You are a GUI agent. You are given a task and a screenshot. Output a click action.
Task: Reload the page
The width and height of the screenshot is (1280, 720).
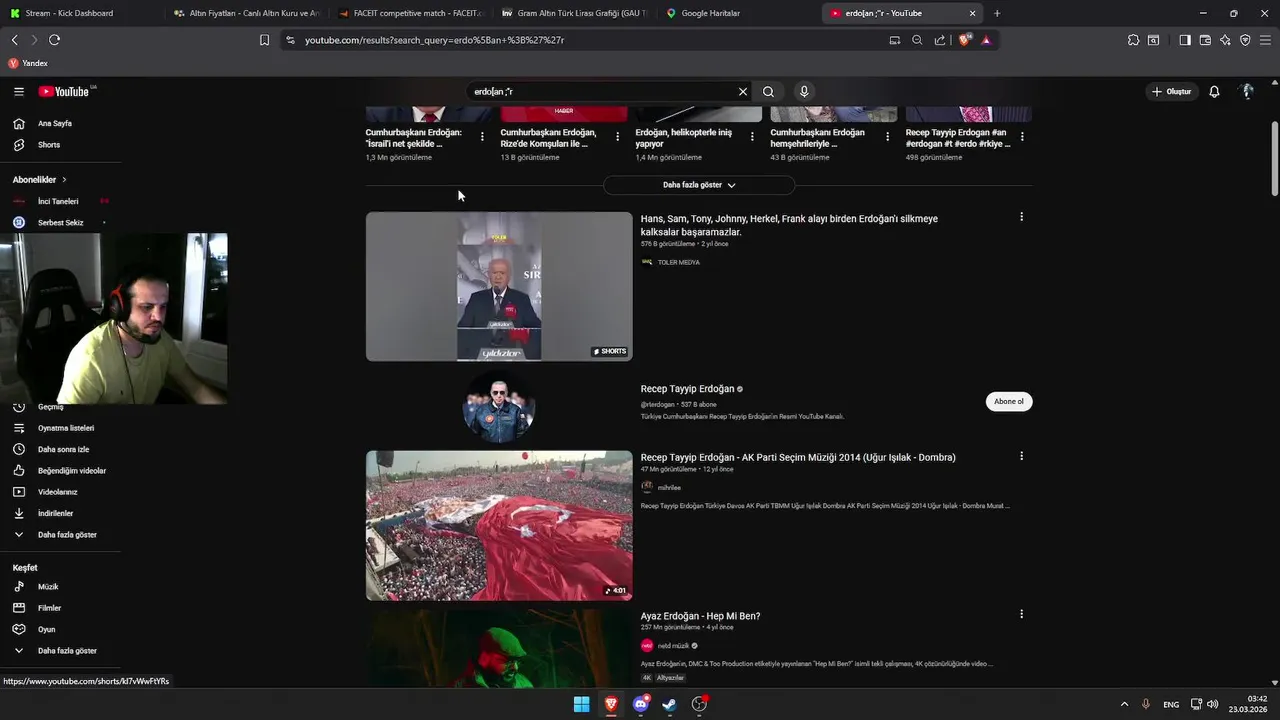54,40
